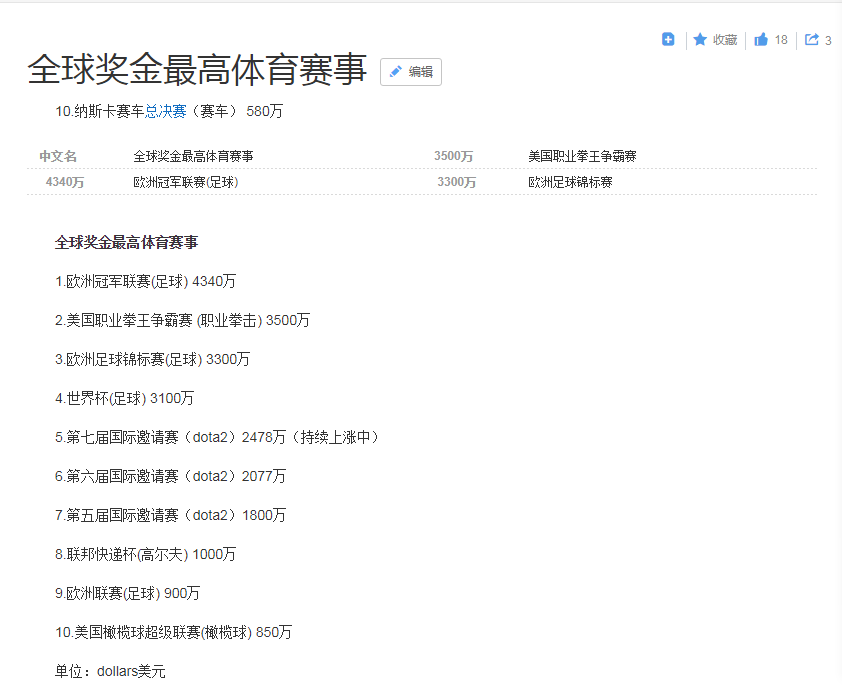Open the 总决赛 hyperlink
The height and width of the screenshot is (697, 842).
click(x=166, y=111)
